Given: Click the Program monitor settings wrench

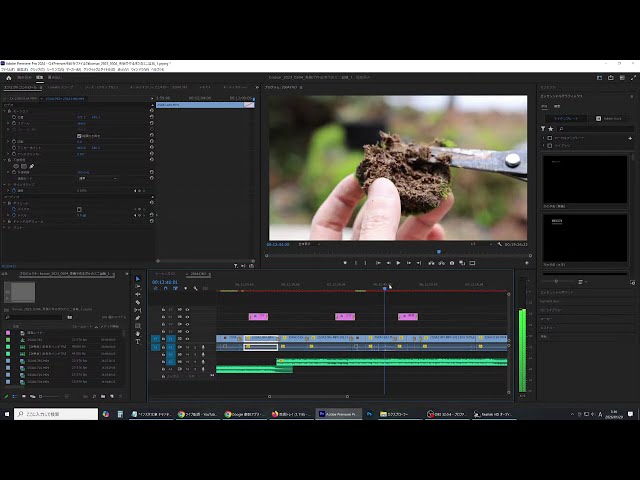Looking at the screenshot, I should [500, 244].
